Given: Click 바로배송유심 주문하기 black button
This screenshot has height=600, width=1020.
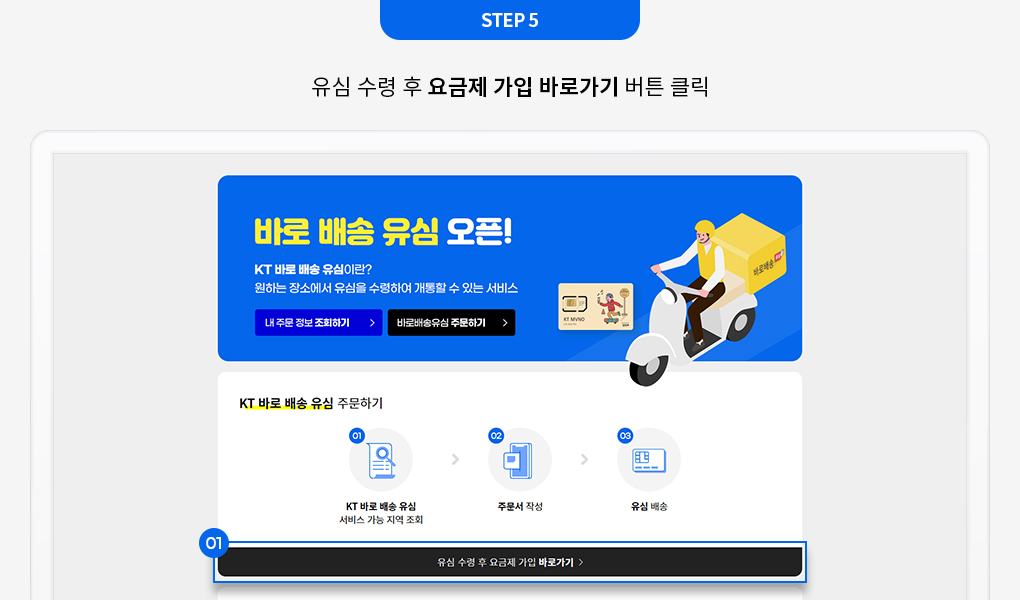Looking at the screenshot, I should [451, 323].
